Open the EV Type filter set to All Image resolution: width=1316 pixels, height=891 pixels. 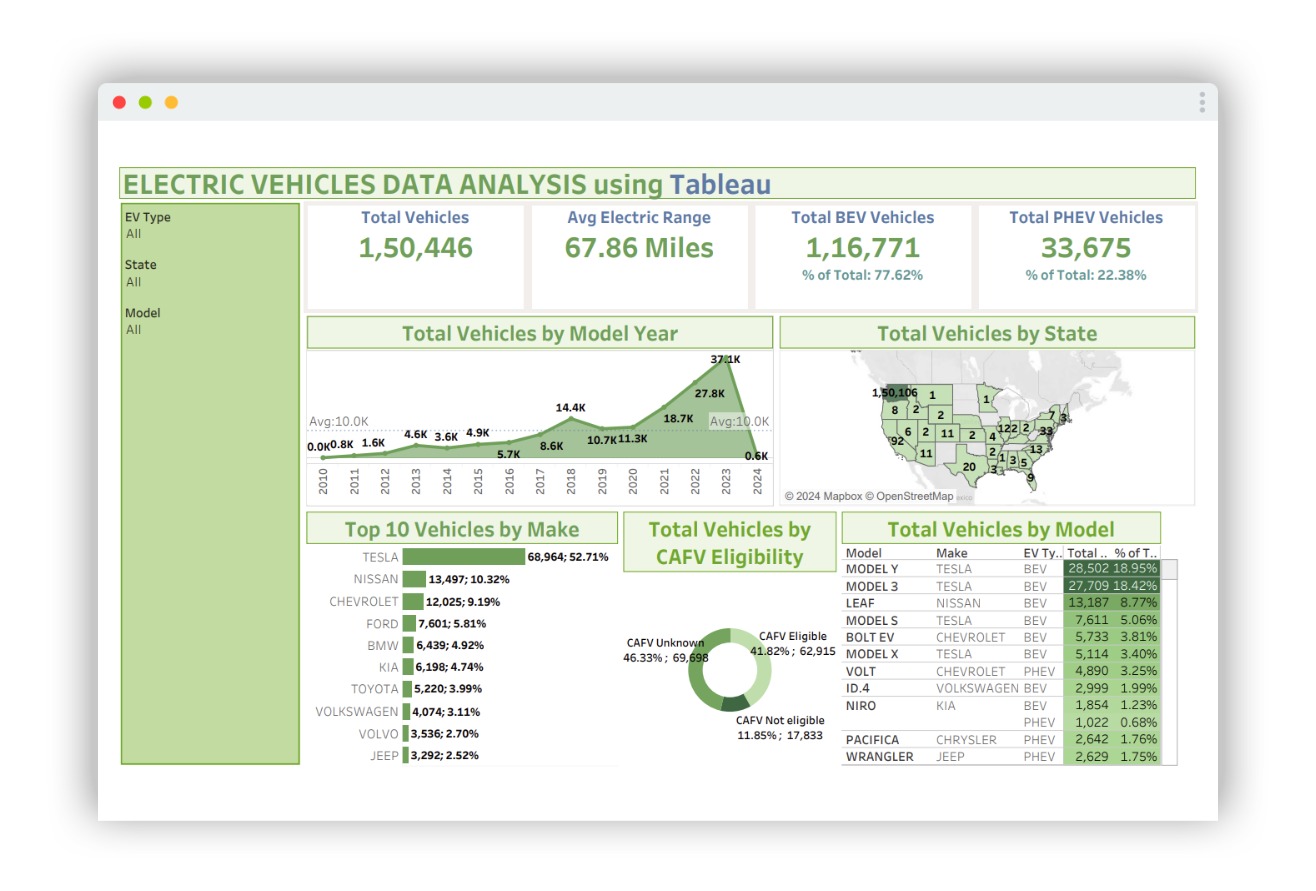[134, 234]
